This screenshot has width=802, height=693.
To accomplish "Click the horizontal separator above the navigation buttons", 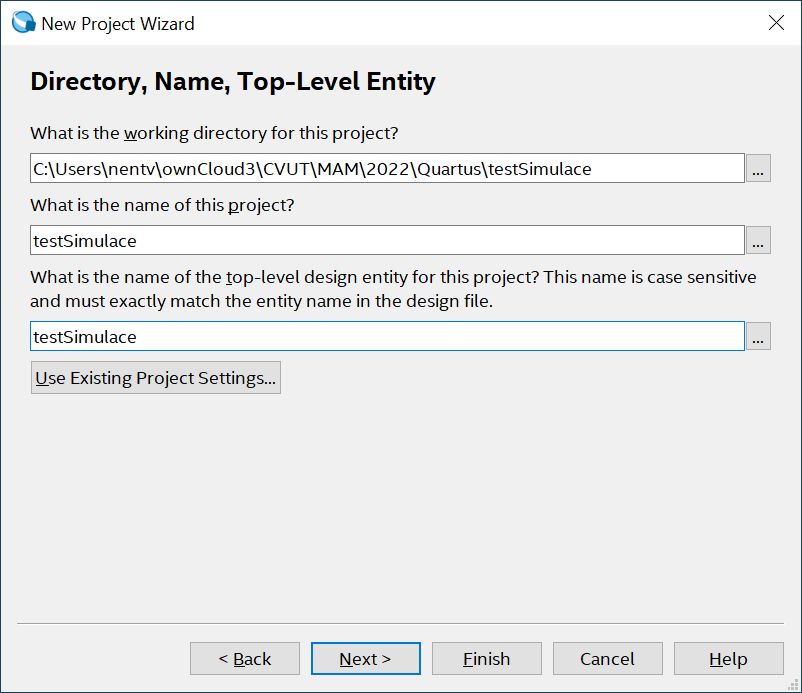I will pos(400,623).
